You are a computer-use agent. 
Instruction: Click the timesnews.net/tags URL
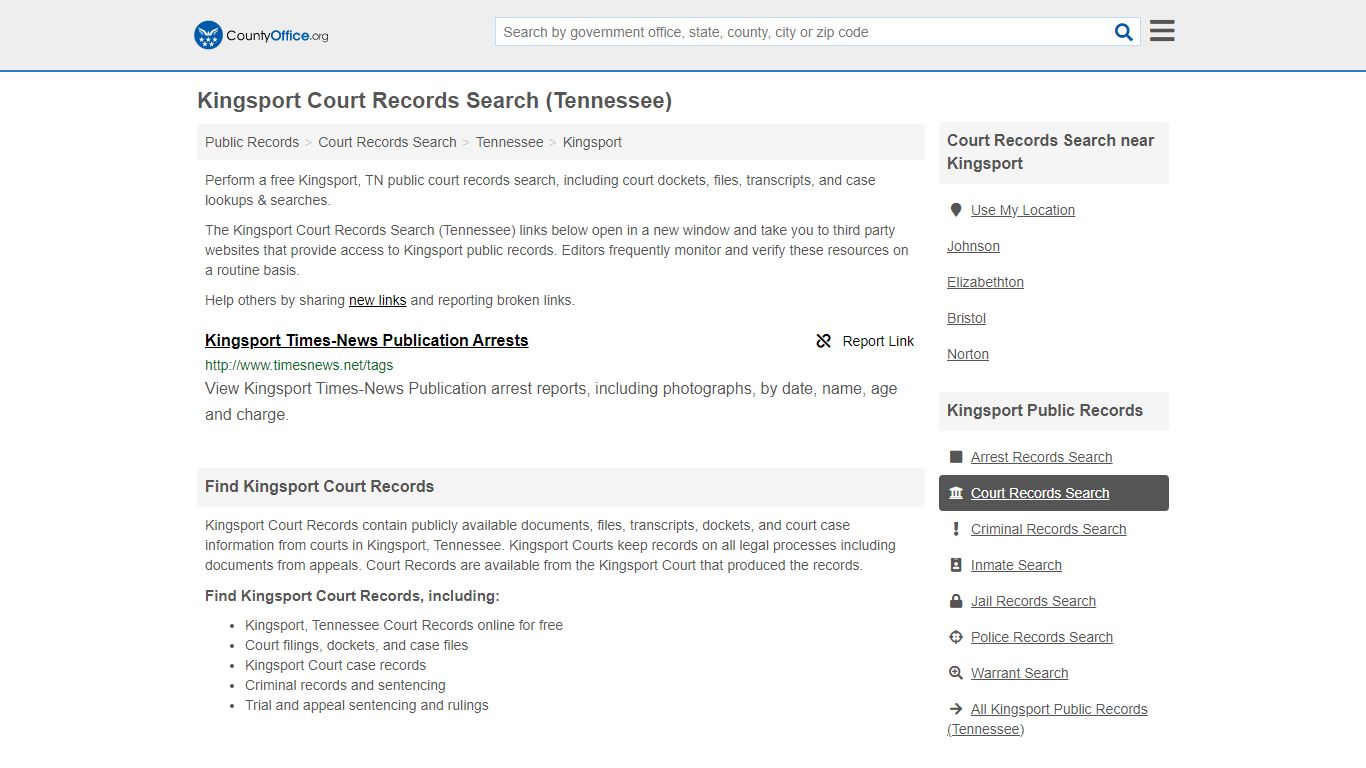299,365
